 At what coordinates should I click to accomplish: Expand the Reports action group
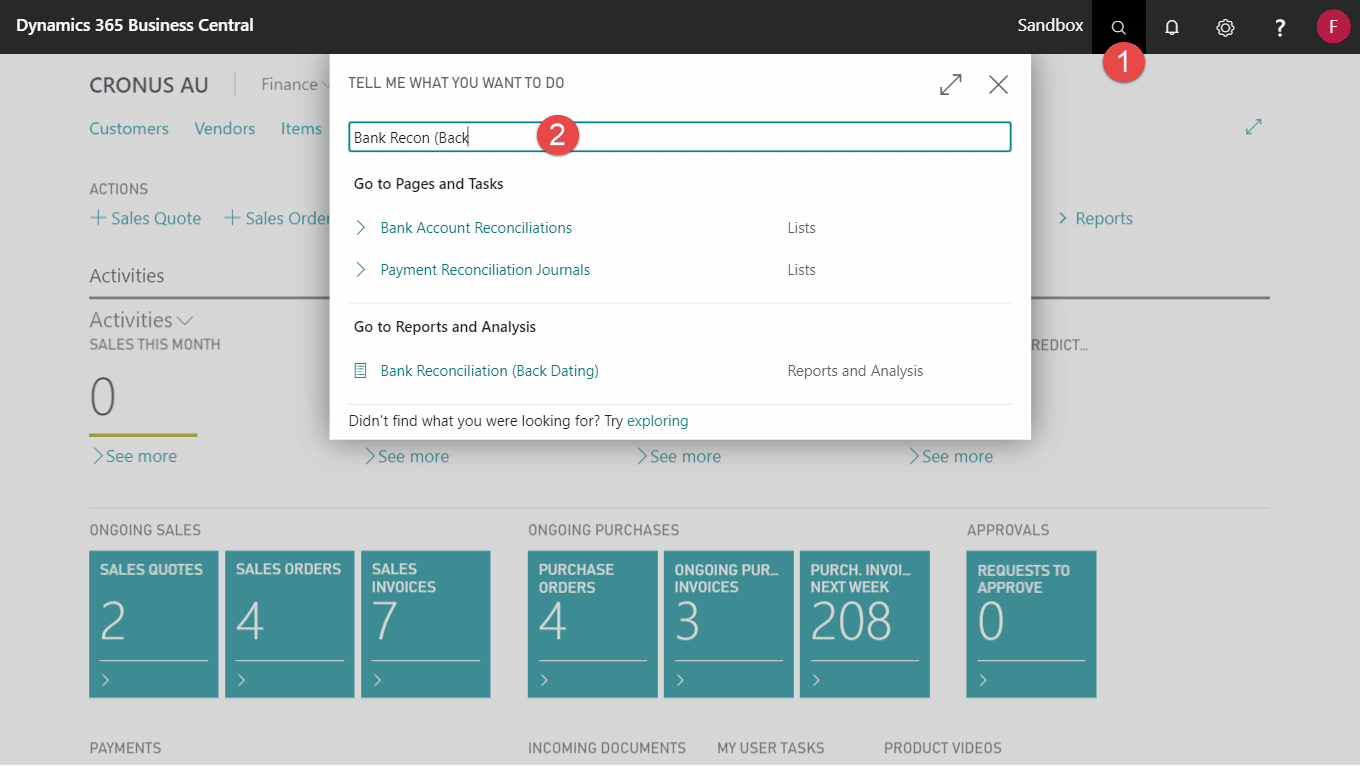(1095, 218)
